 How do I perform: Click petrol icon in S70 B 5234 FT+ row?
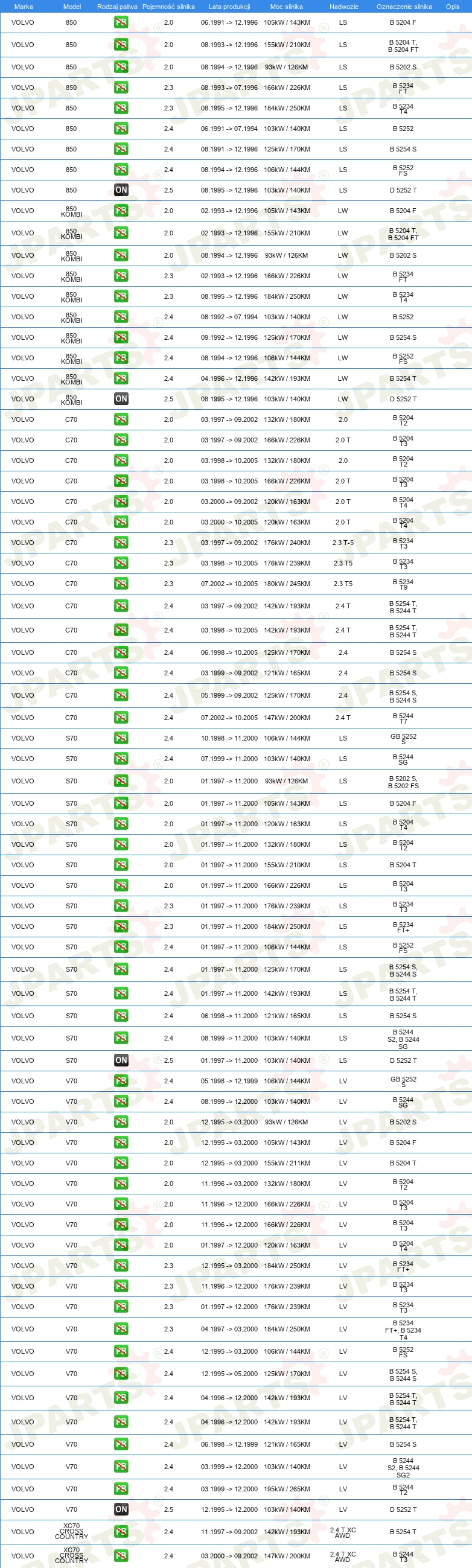[x=121, y=926]
